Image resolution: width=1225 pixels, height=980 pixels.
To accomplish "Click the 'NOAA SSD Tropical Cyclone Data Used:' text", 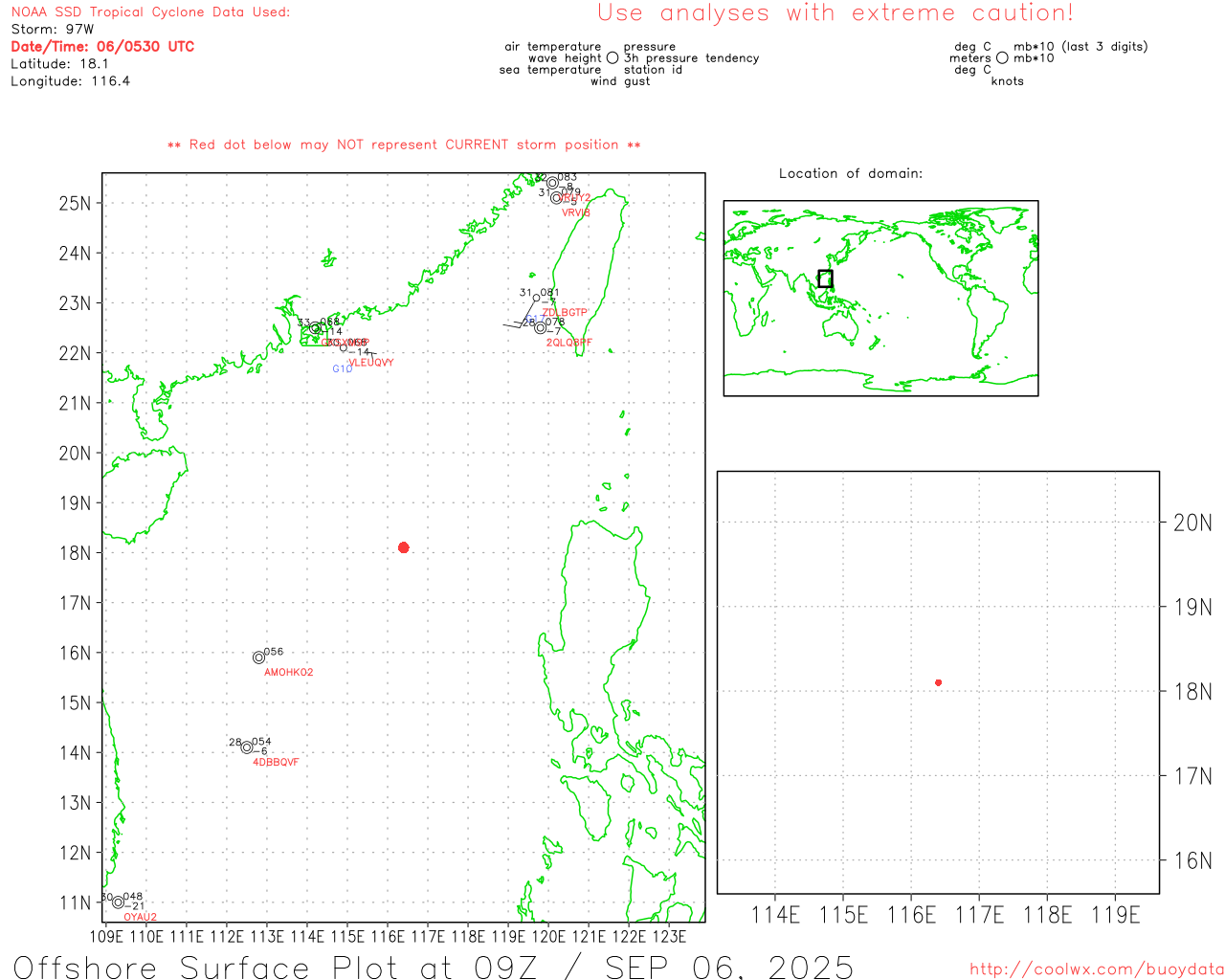I will [150, 12].
